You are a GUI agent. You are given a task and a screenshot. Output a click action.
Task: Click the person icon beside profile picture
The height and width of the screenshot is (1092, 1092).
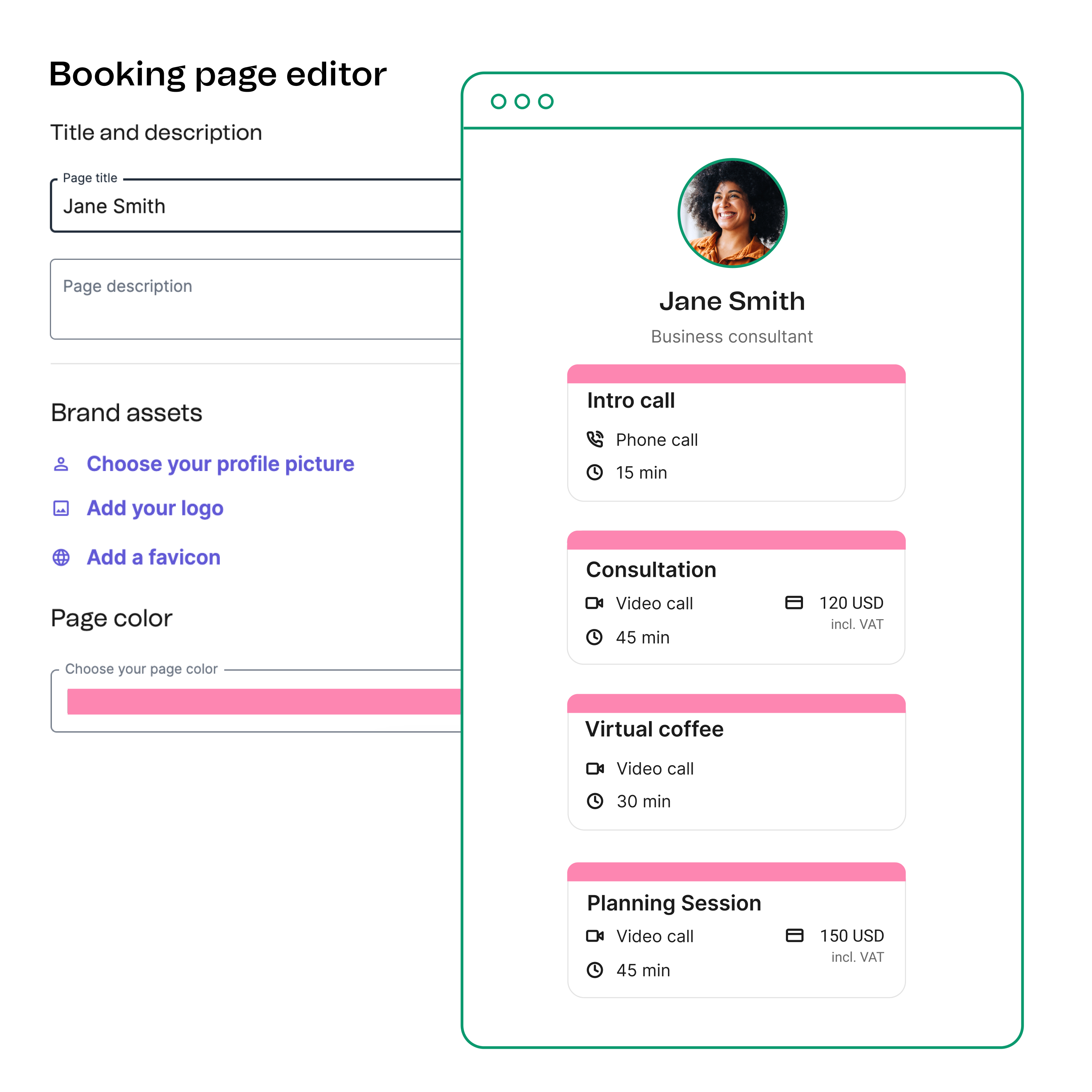click(61, 464)
